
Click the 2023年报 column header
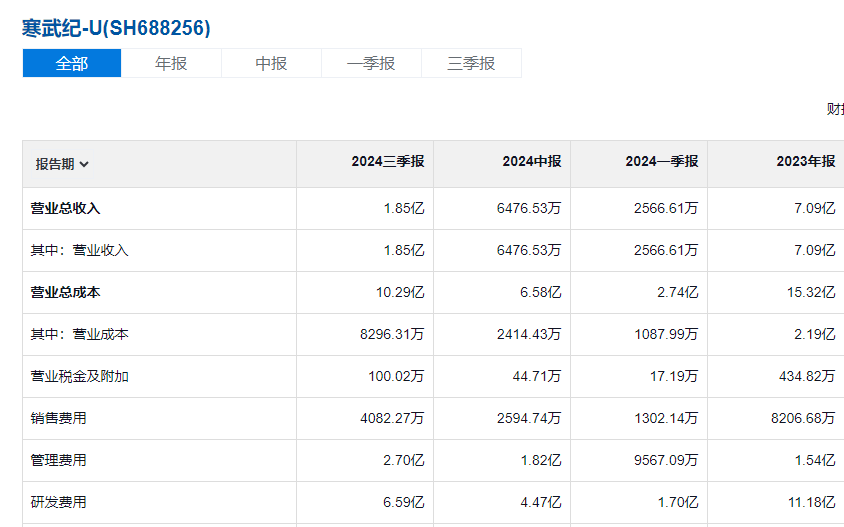(805, 162)
